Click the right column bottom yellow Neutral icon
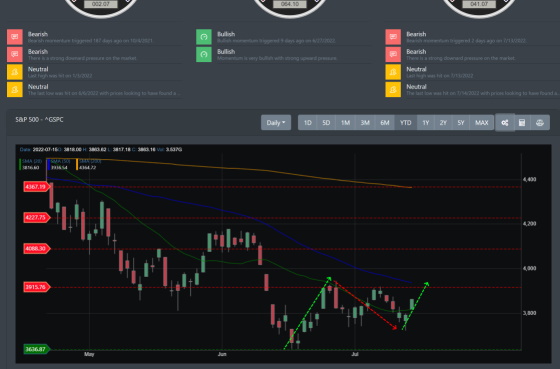 pyautogui.click(x=393, y=89)
